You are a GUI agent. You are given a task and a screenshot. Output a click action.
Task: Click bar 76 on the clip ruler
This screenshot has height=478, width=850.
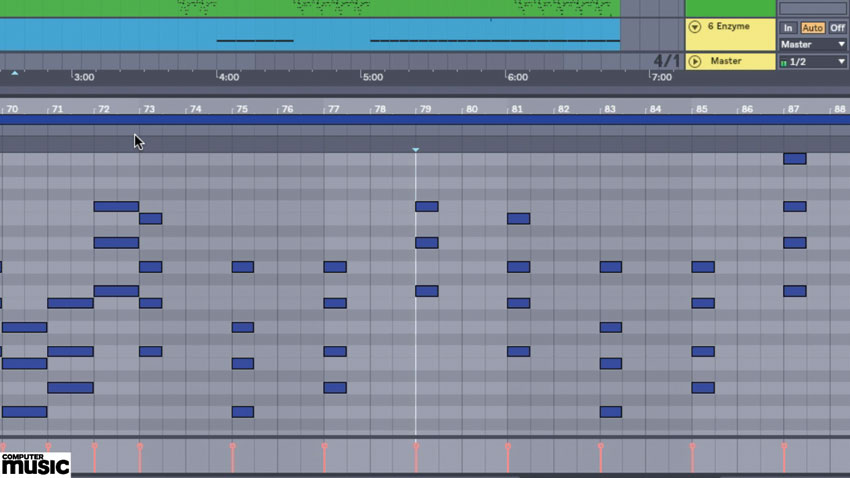click(x=287, y=109)
